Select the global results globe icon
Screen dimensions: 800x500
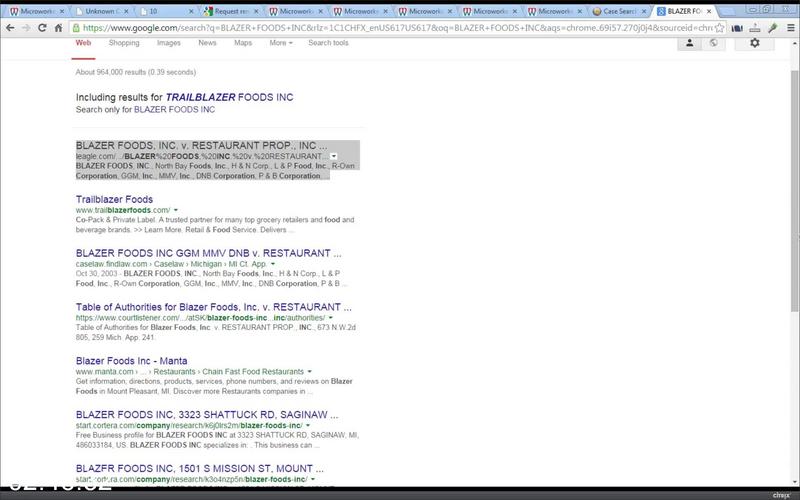point(713,43)
